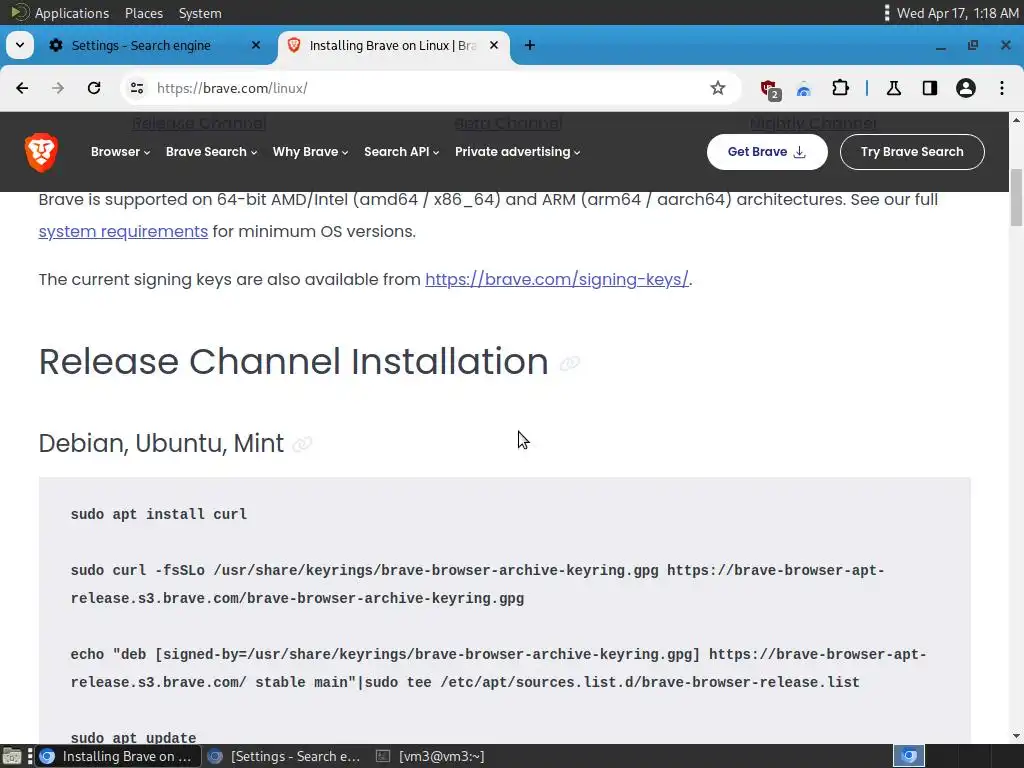Go to Brave lion logo home

(x=41, y=152)
